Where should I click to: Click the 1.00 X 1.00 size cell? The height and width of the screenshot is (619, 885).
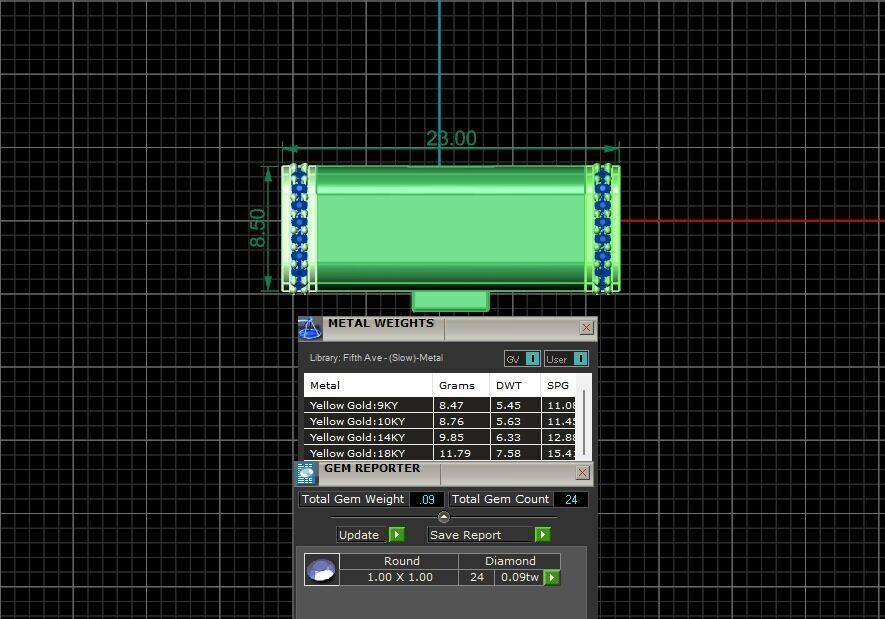click(x=400, y=577)
